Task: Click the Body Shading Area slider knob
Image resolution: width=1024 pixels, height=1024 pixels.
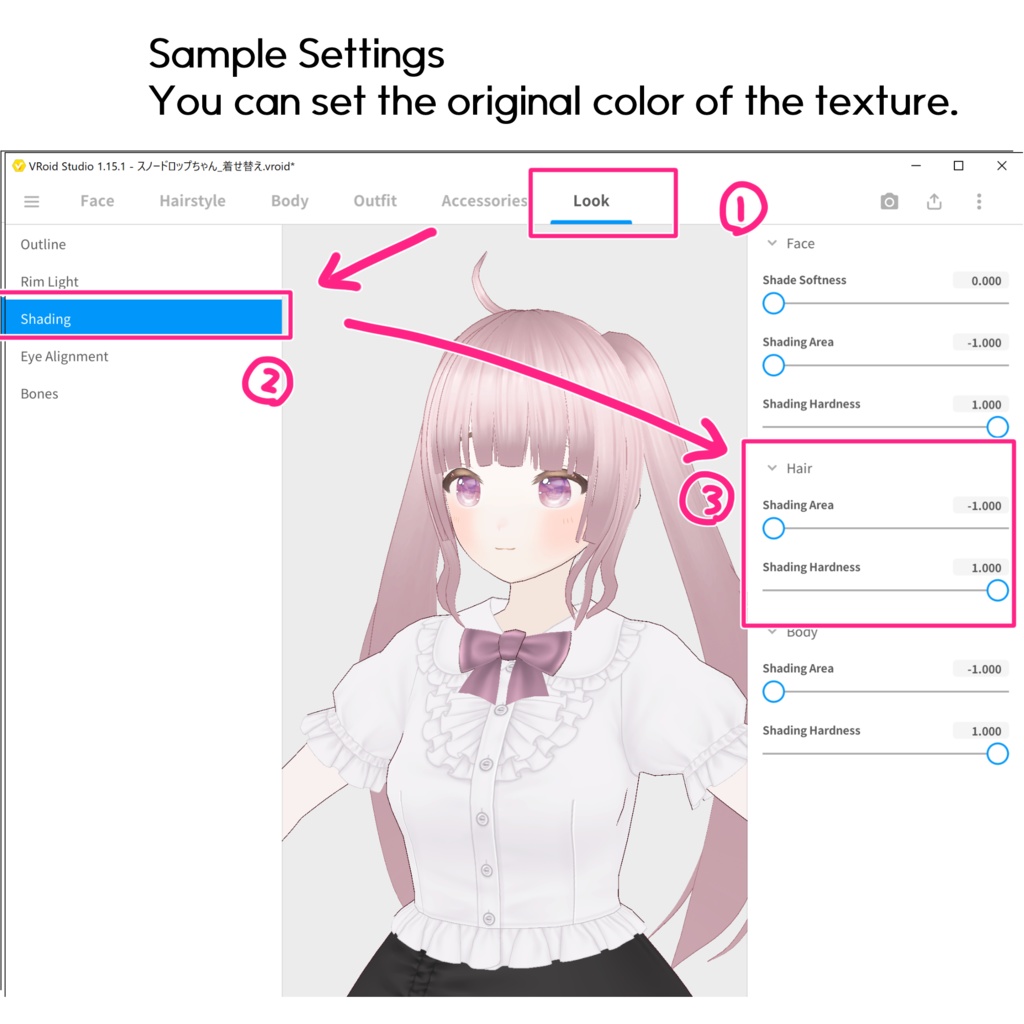Action: (773, 691)
